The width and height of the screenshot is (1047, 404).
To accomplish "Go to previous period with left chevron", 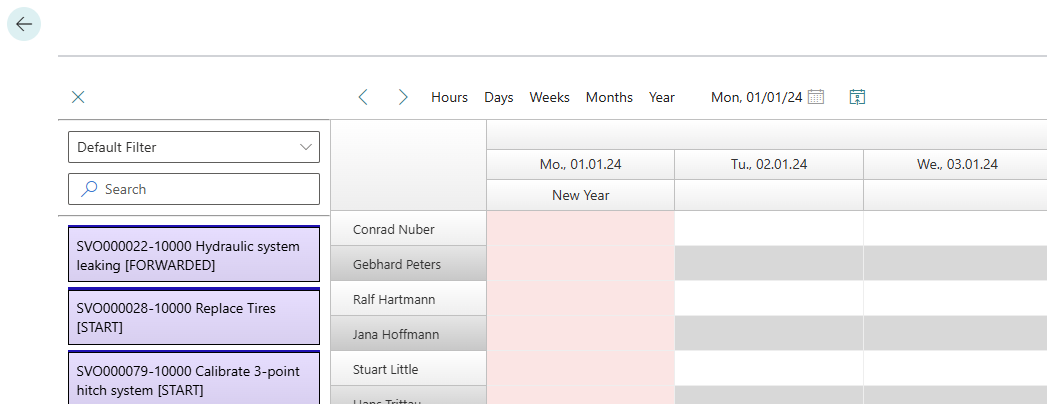I will coord(363,97).
